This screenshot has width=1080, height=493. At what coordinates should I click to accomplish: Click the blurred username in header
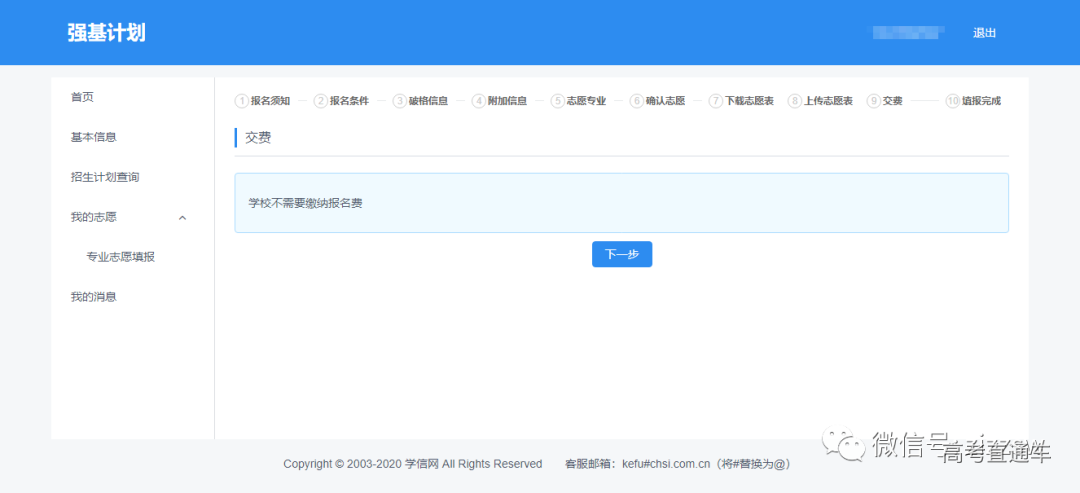click(908, 32)
